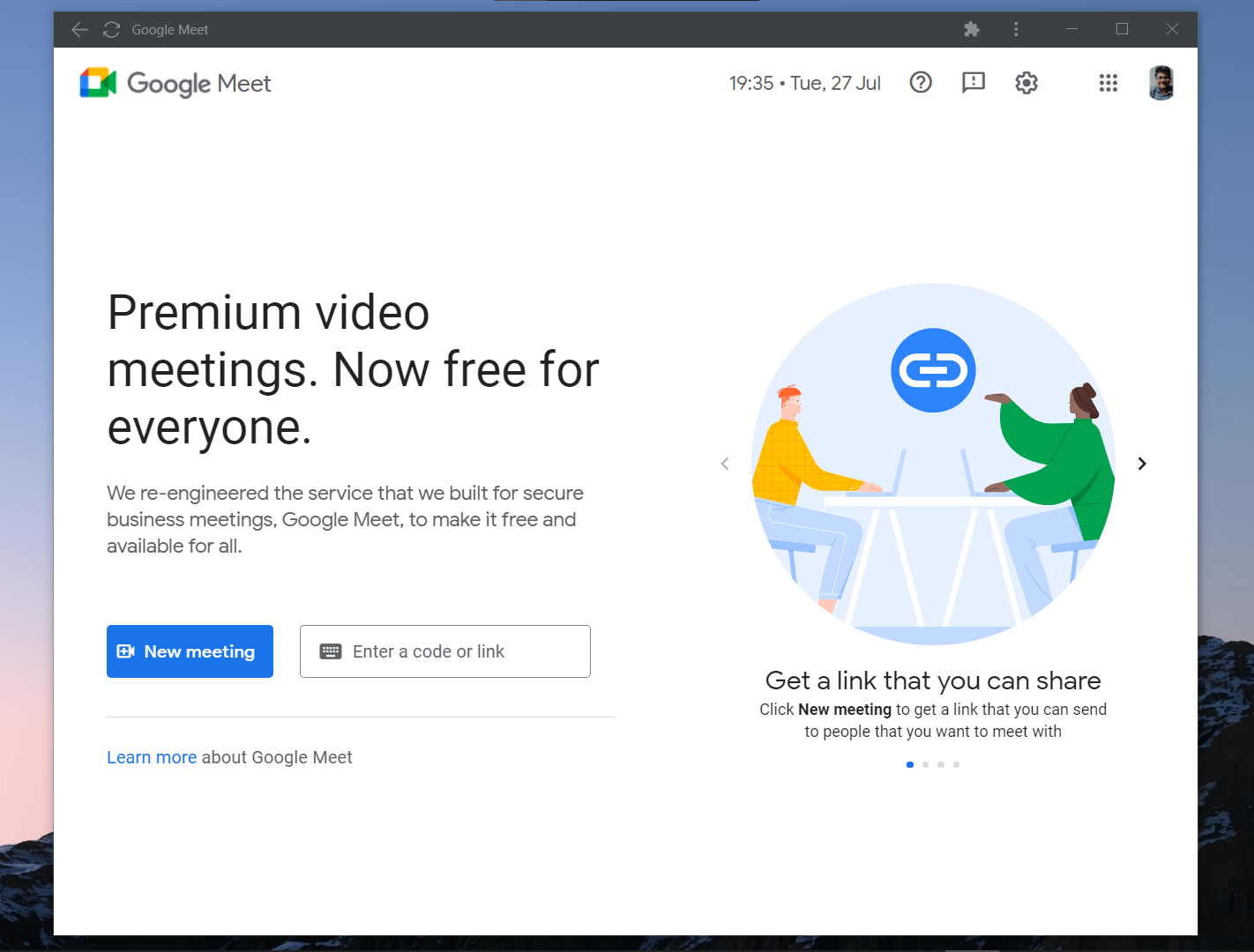The width and height of the screenshot is (1254, 952).
Task: Select the fourth carousel dot
Action: pos(956,764)
